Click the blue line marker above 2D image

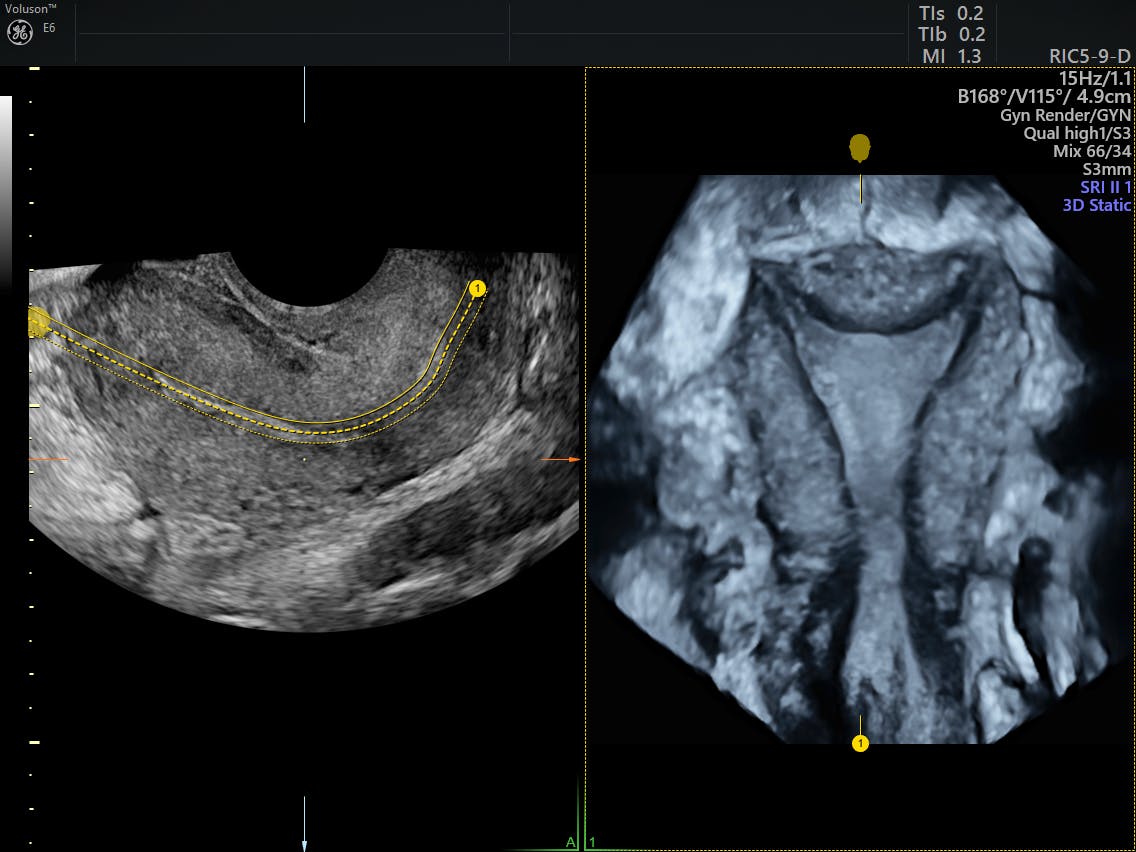coord(305,94)
